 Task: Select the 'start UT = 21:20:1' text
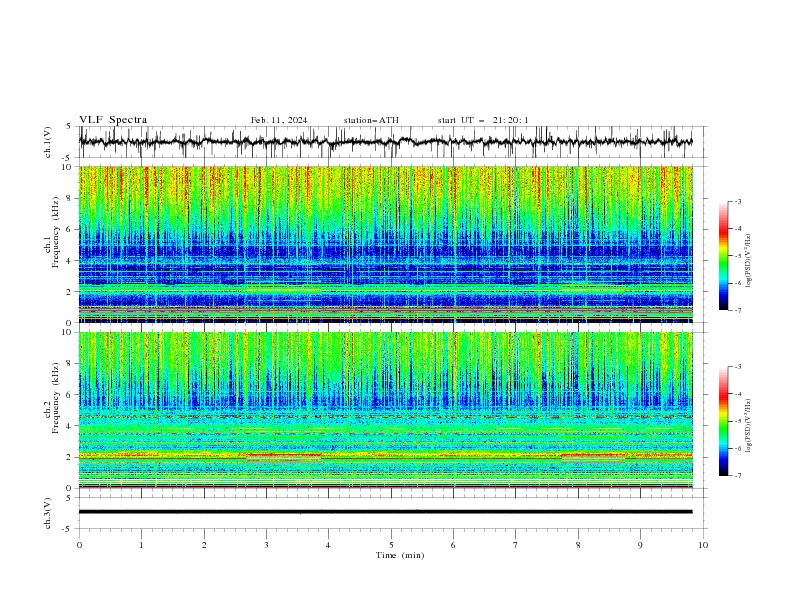point(483,120)
